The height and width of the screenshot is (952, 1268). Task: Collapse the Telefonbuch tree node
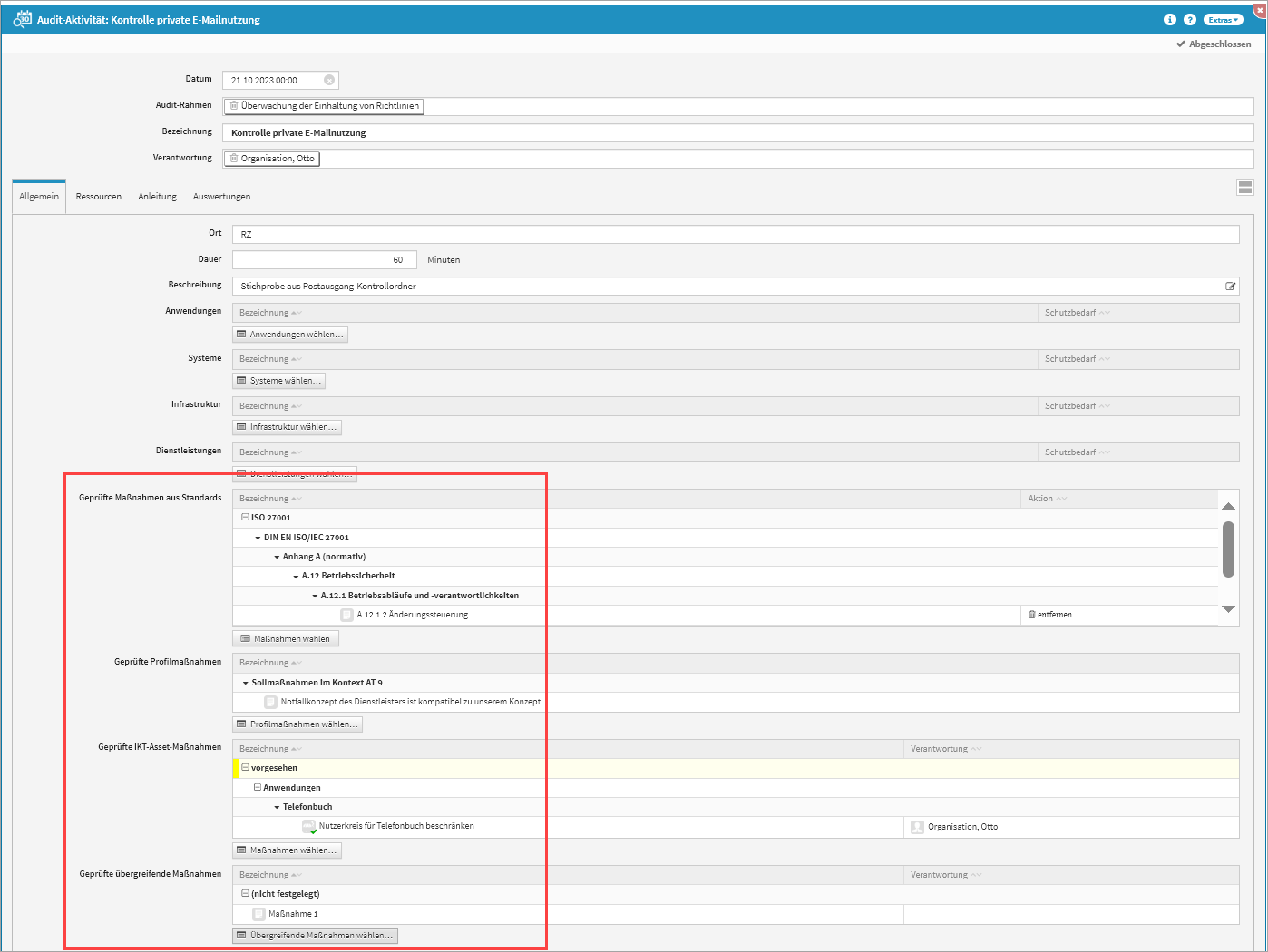pyautogui.click(x=277, y=807)
